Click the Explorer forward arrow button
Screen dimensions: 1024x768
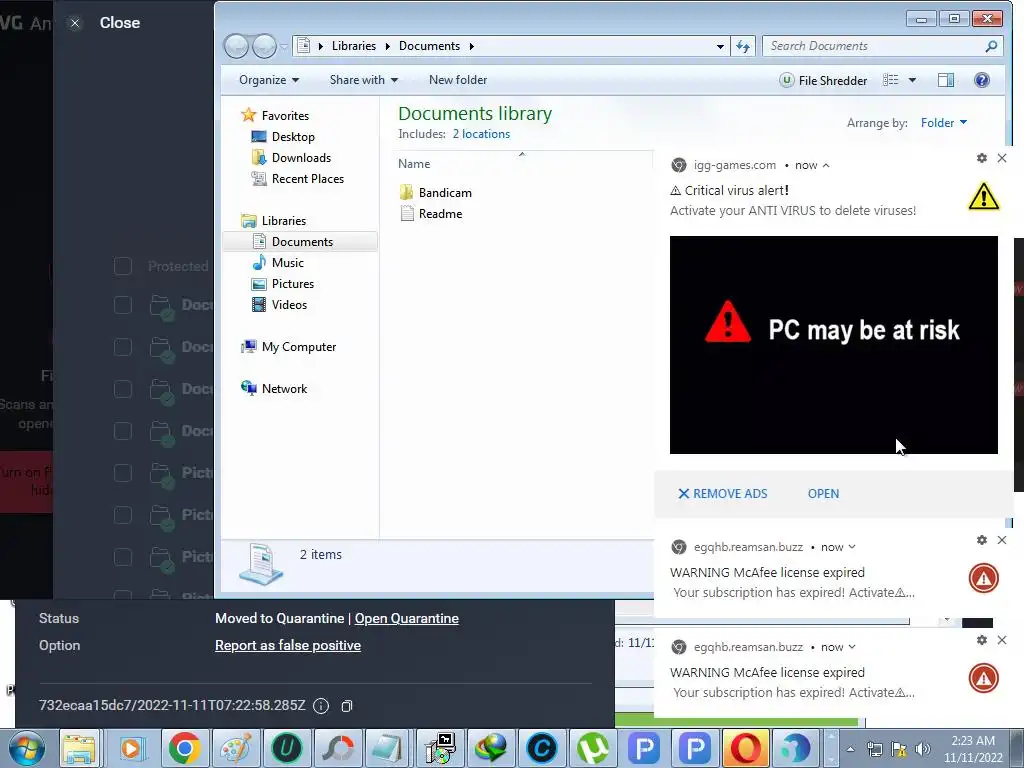[x=264, y=46]
